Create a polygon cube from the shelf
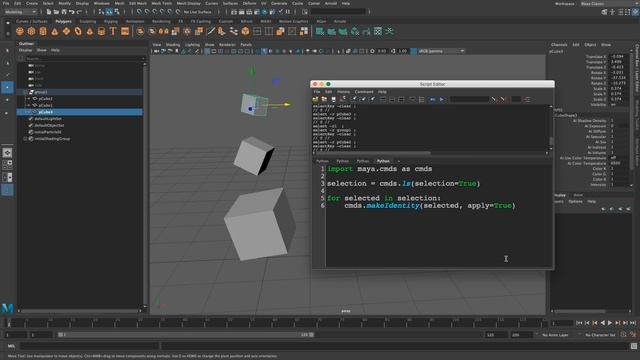The image size is (640, 360). 31,31
